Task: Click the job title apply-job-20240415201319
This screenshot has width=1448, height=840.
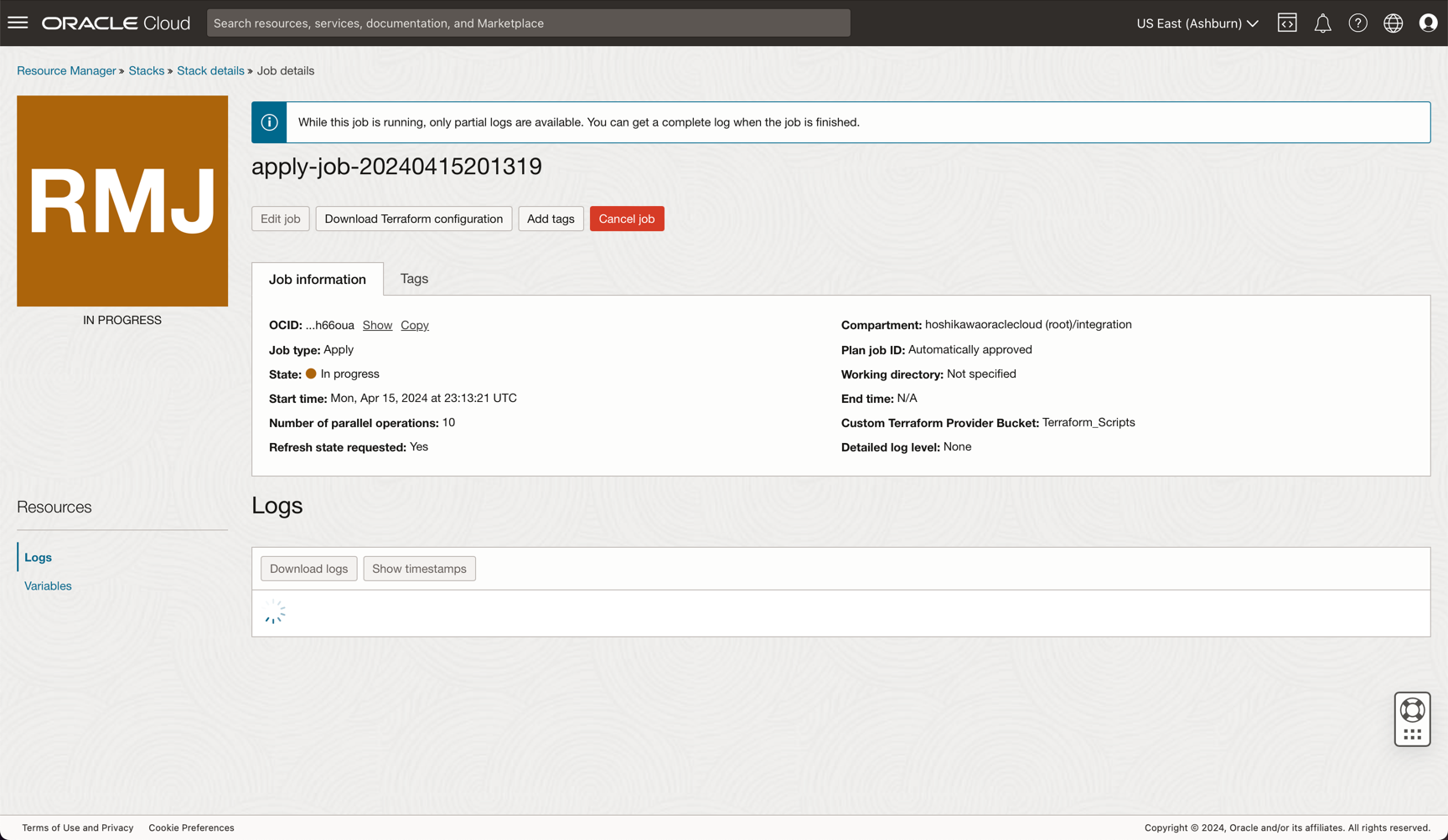Action: pos(397,166)
